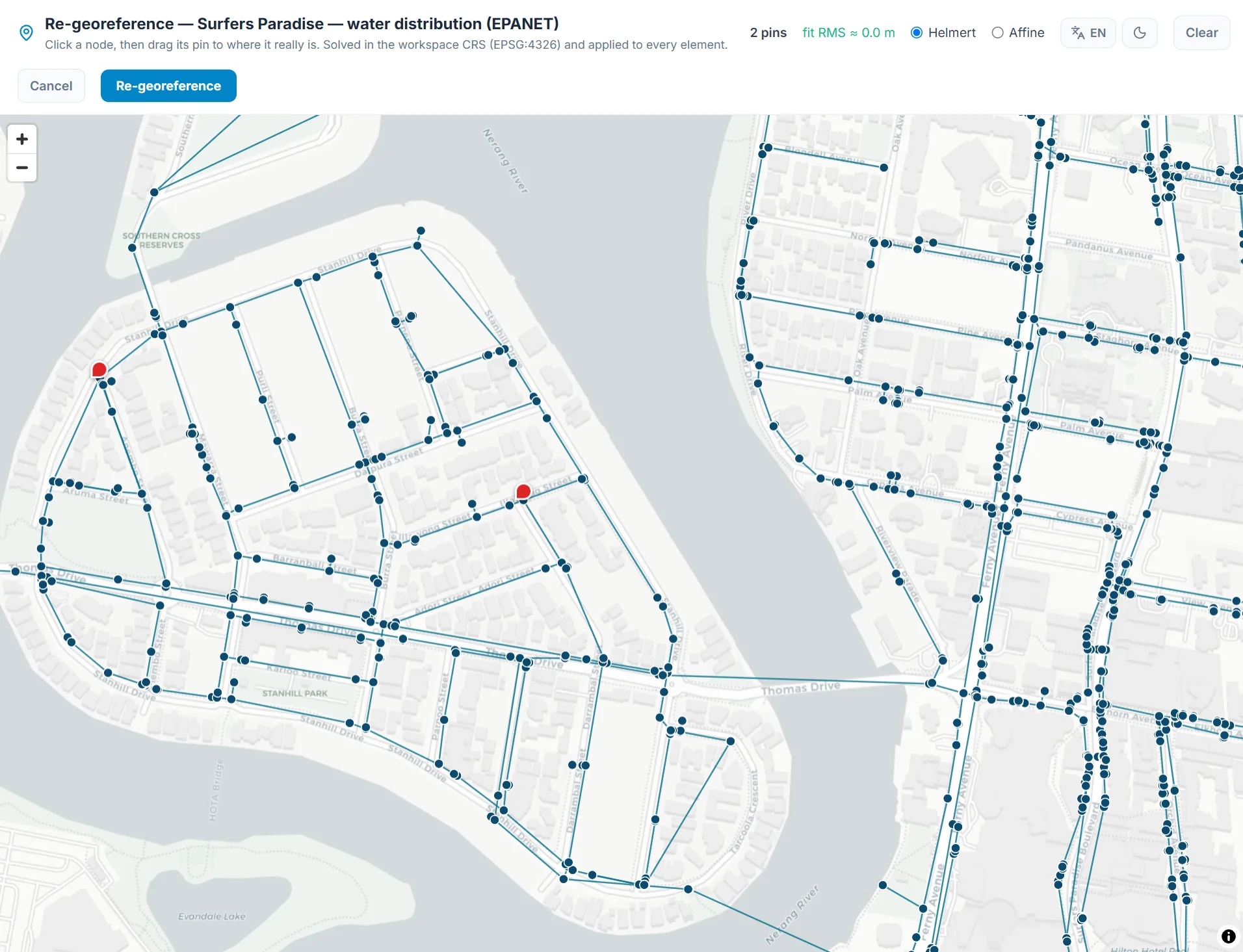The image size is (1243, 952).
Task: Zoom in on the map
Action: click(22, 139)
